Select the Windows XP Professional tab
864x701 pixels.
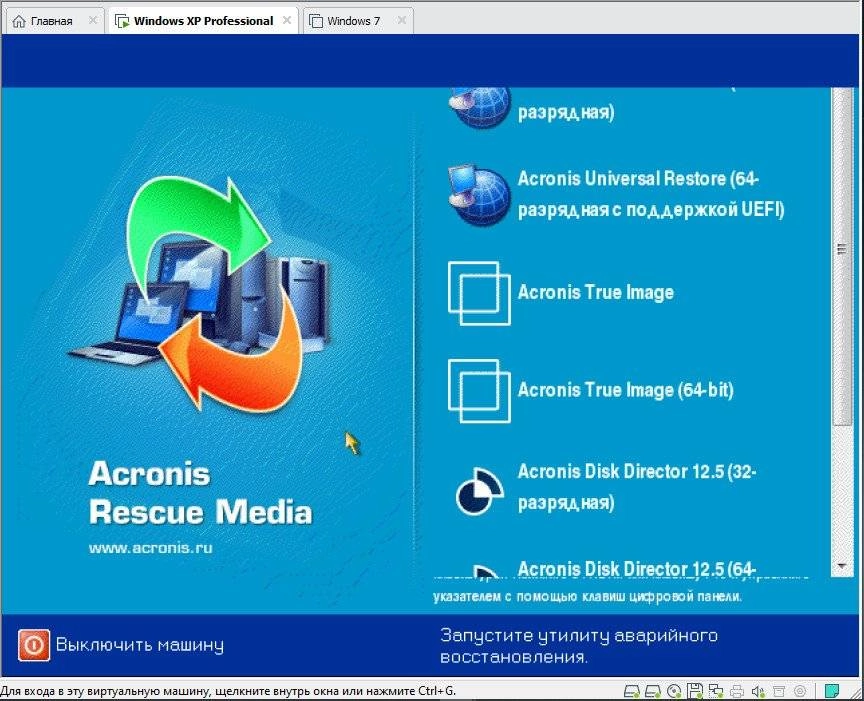point(203,21)
